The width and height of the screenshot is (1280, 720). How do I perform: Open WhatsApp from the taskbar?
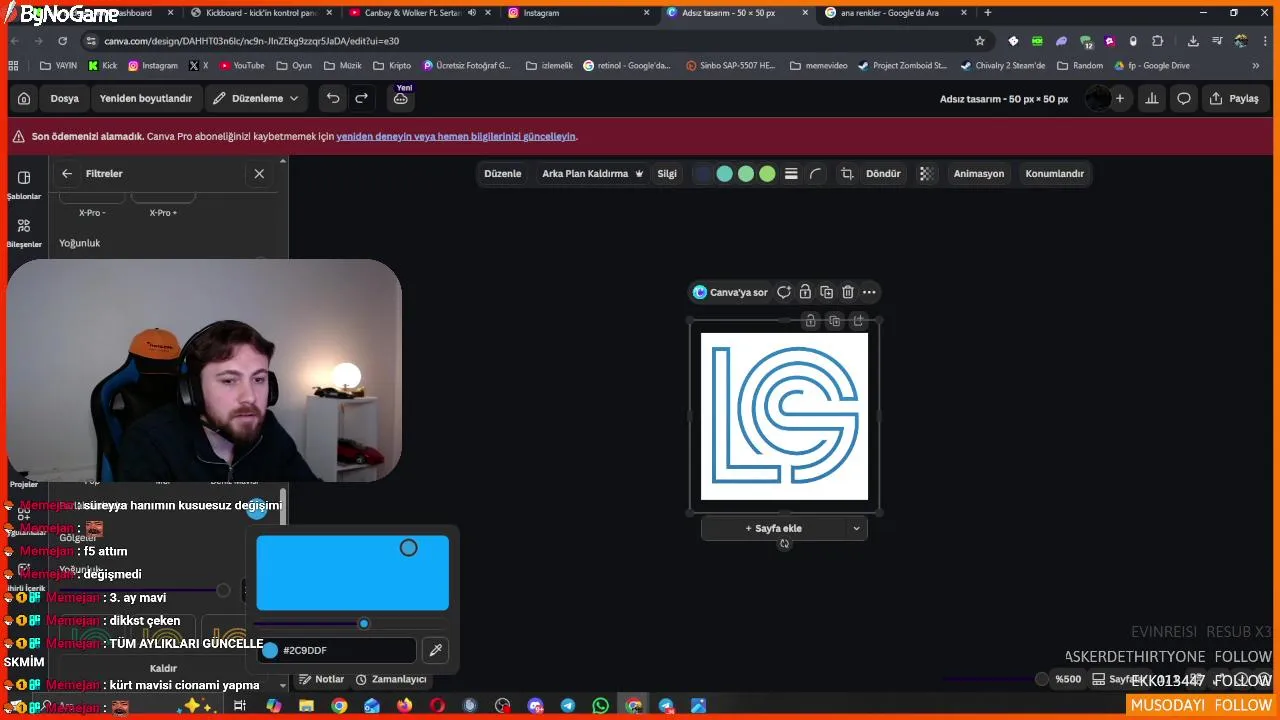coord(600,706)
